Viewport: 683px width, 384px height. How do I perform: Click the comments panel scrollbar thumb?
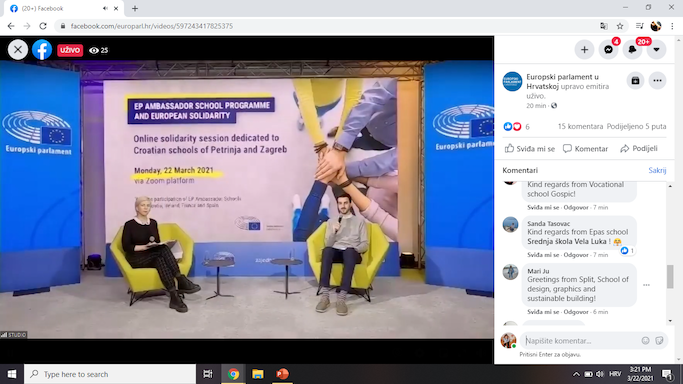click(670, 276)
